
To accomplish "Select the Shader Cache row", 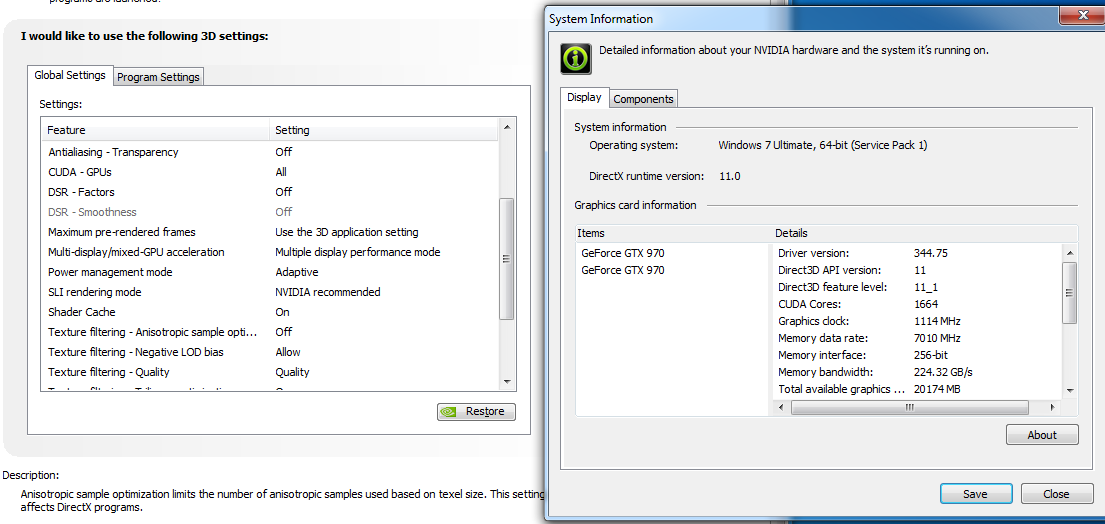I will pyautogui.click(x=269, y=311).
